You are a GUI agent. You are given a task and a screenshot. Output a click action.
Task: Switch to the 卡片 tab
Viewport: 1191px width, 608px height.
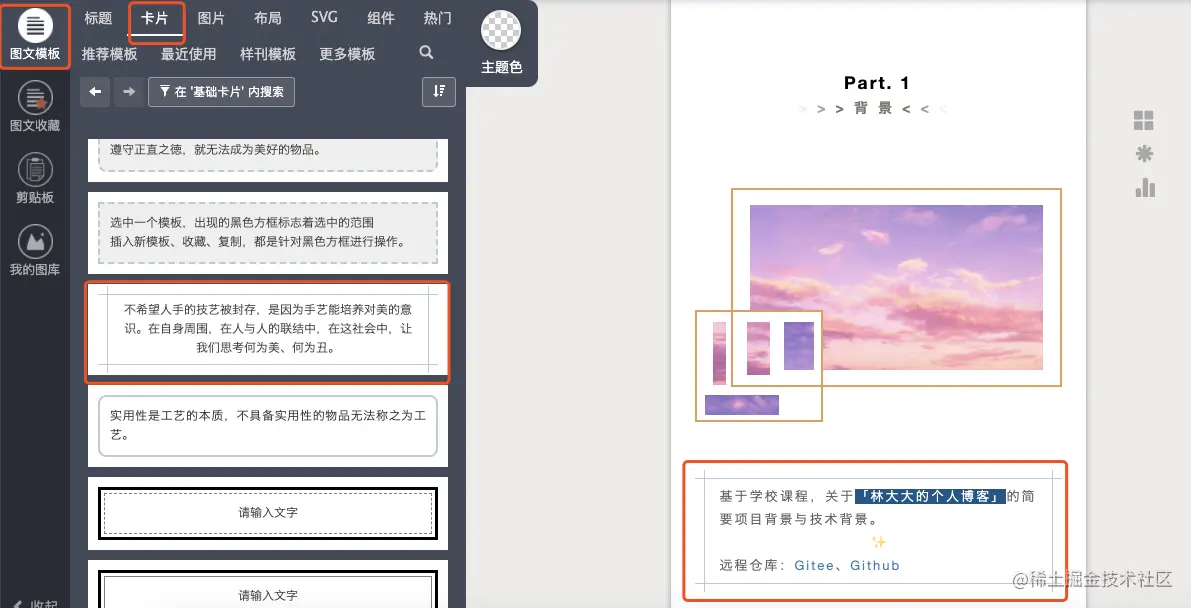pyautogui.click(x=154, y=18)
